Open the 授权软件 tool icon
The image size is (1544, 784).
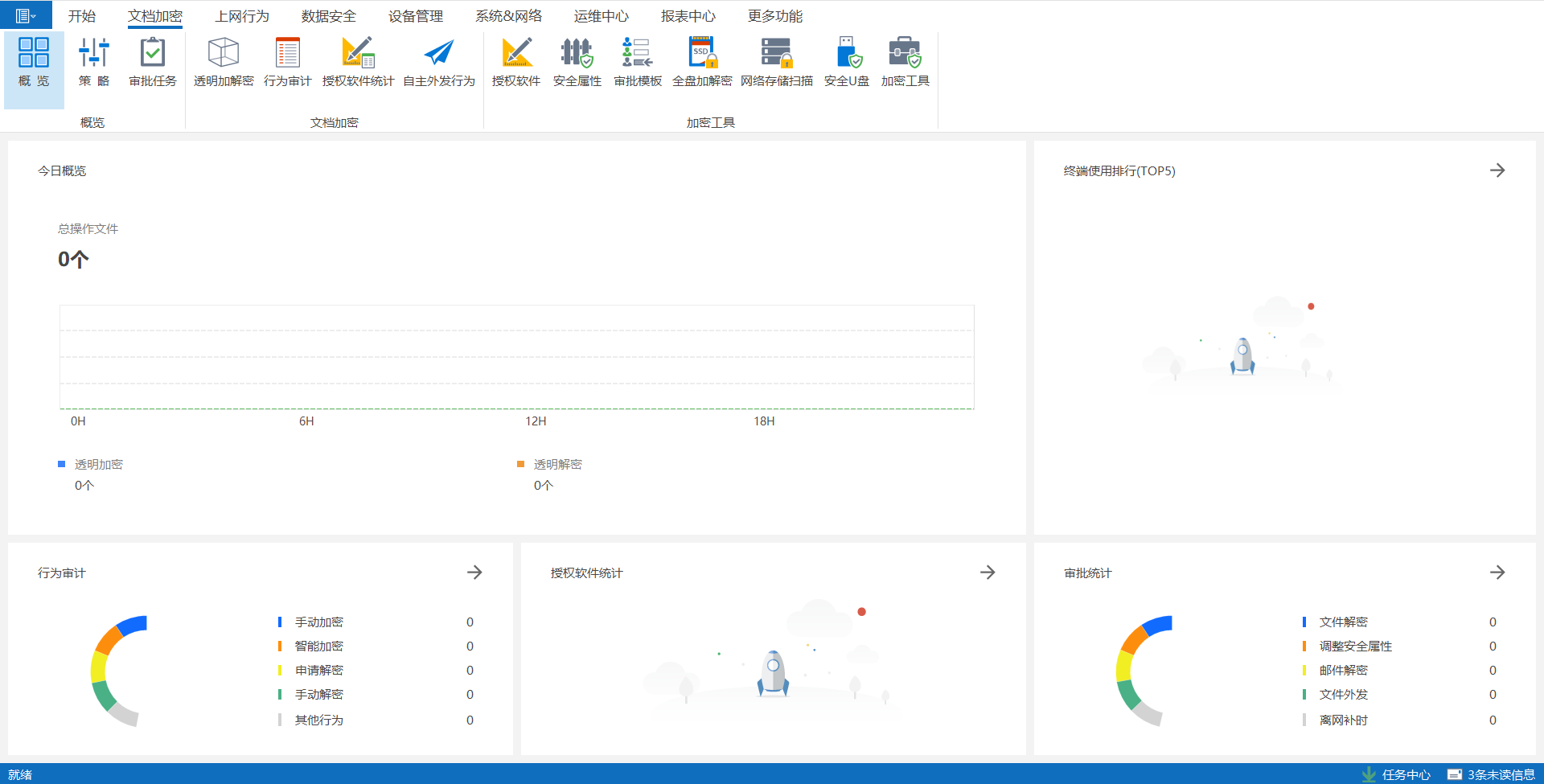tap(516, 53)
